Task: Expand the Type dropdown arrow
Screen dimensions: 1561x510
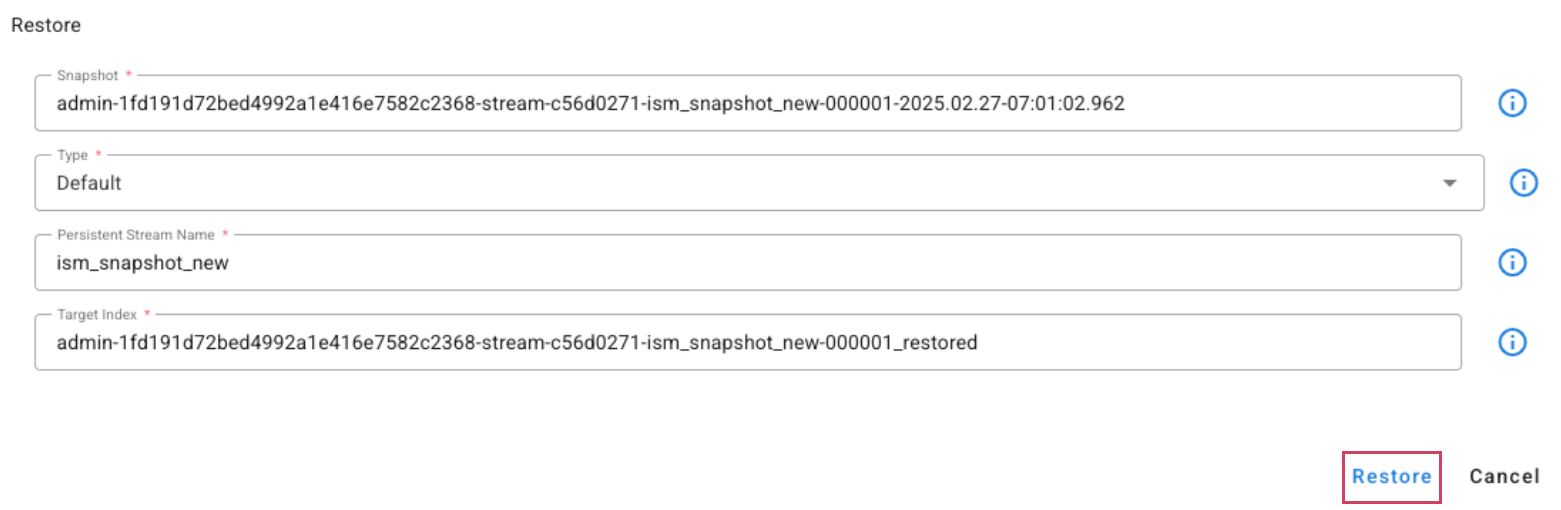Action: (x=1449, y=183)
